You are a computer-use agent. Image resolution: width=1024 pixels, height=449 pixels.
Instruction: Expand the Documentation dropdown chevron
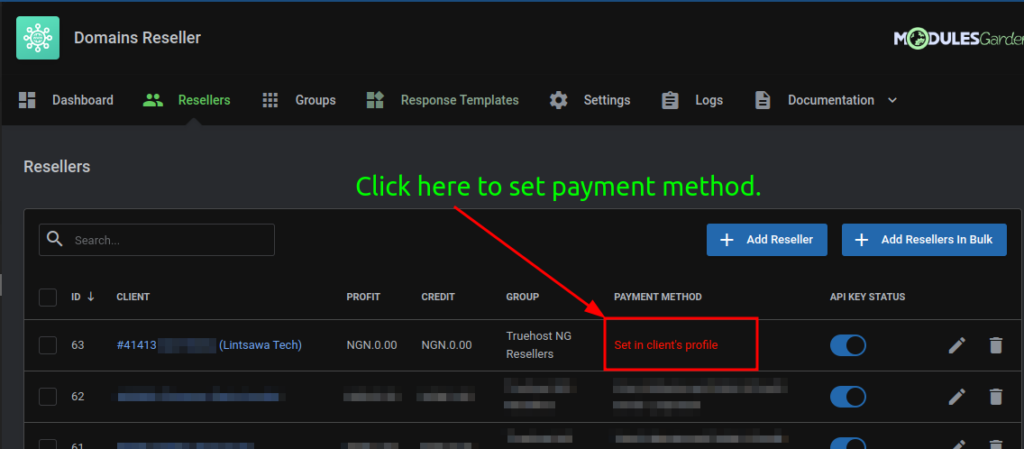(x=892, y=101)
